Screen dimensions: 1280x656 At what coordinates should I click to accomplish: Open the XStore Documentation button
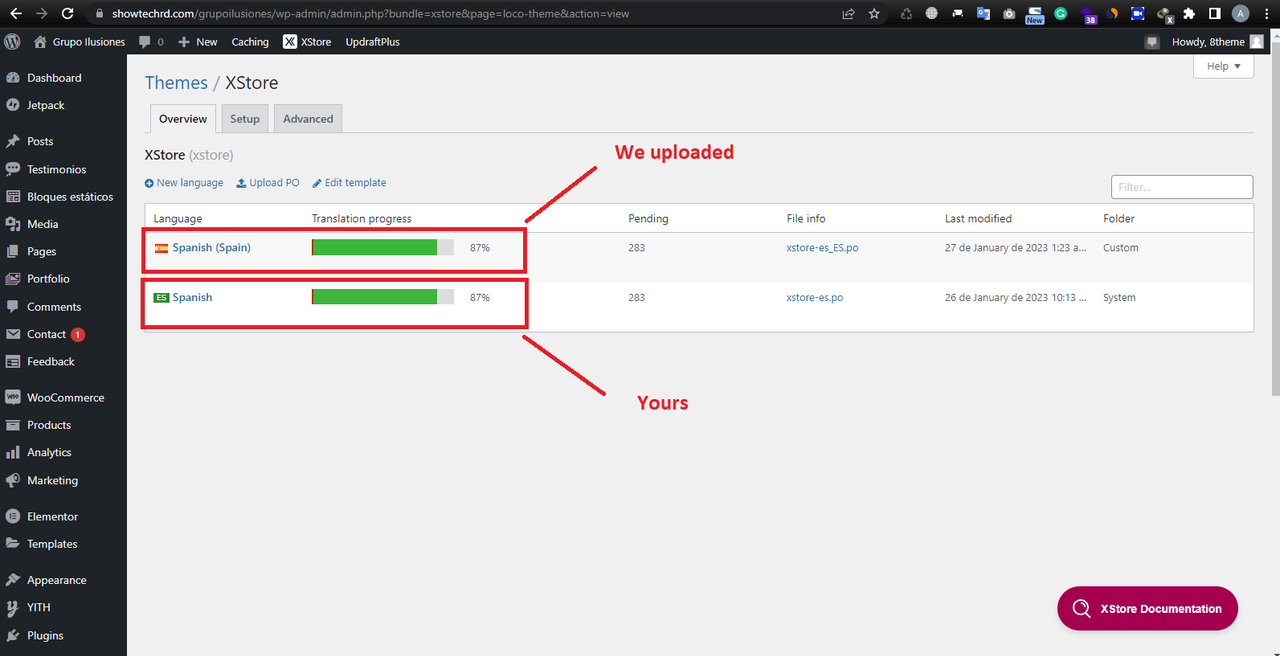[1147, 608]
